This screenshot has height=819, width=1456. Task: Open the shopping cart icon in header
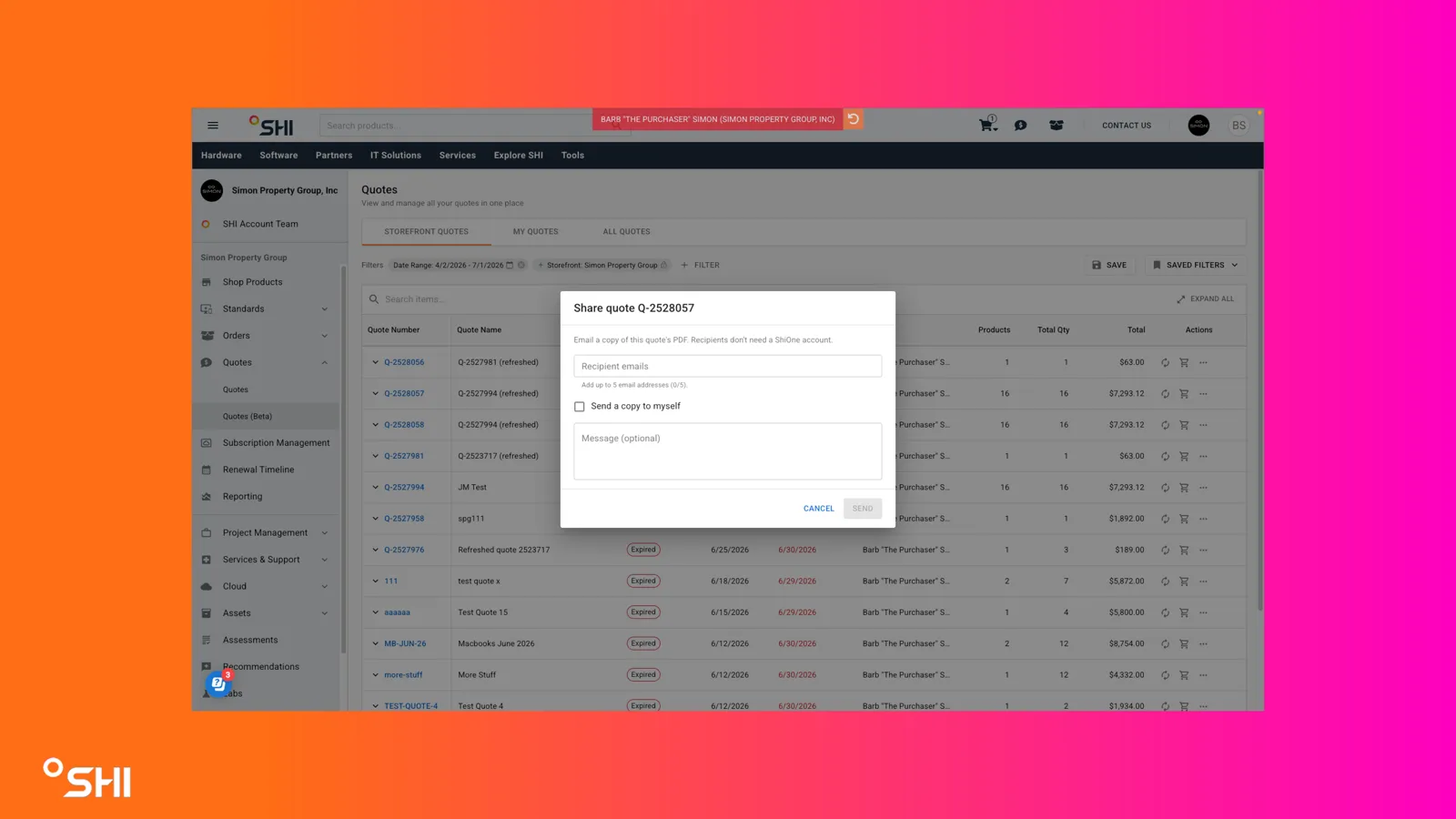tap(987, 125)
